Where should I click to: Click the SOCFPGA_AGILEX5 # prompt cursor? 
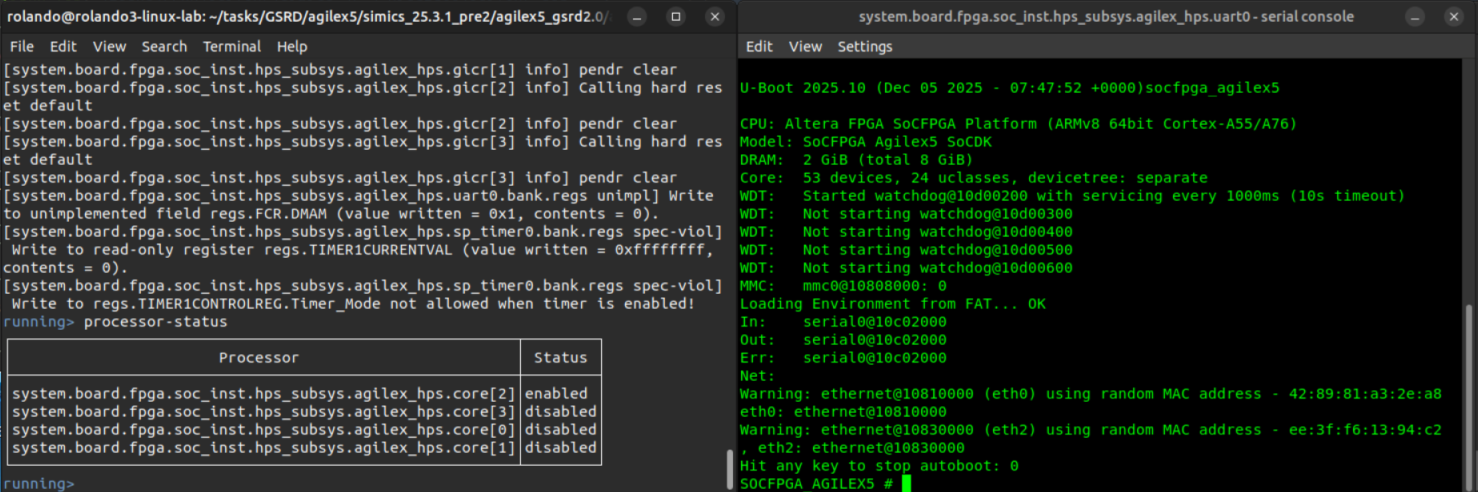click(x=906, y=484)
